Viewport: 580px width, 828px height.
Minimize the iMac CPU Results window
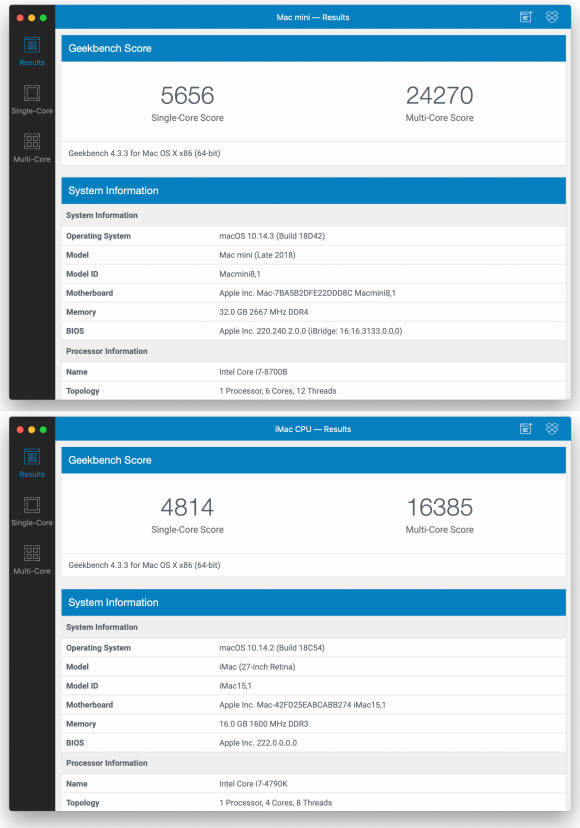click(32, 430)
